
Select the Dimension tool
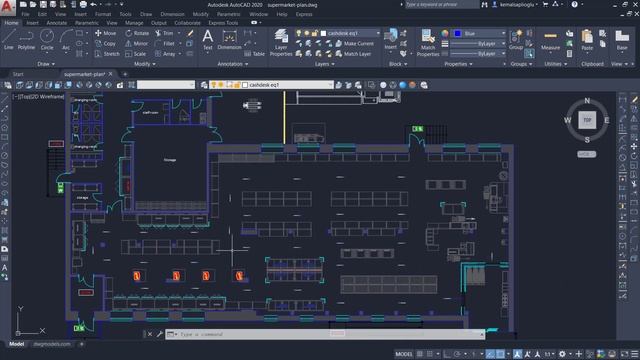(229, 40)
